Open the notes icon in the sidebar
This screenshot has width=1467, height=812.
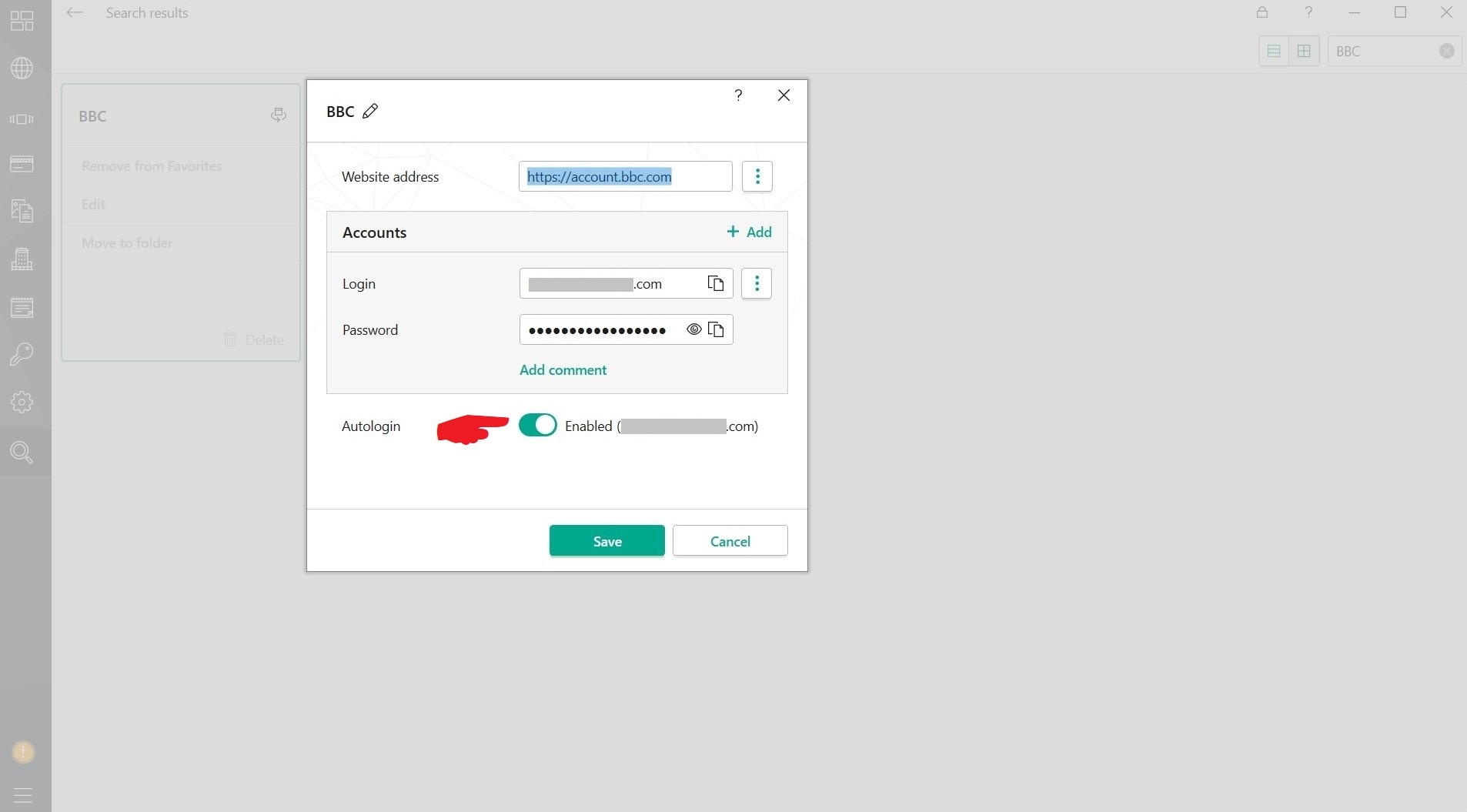tap(22, 308)
